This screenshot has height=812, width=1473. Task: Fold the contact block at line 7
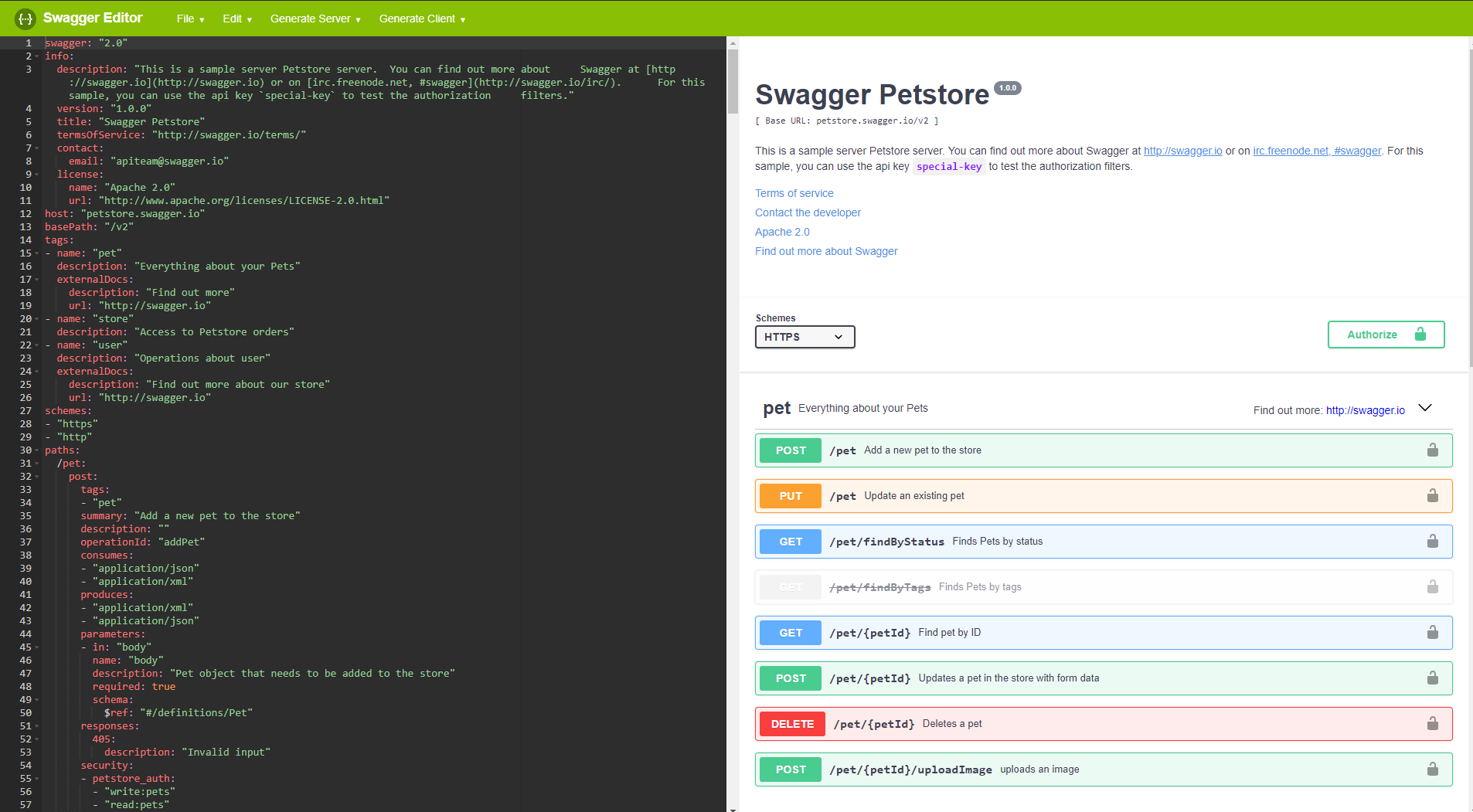[x=36, y=148]
